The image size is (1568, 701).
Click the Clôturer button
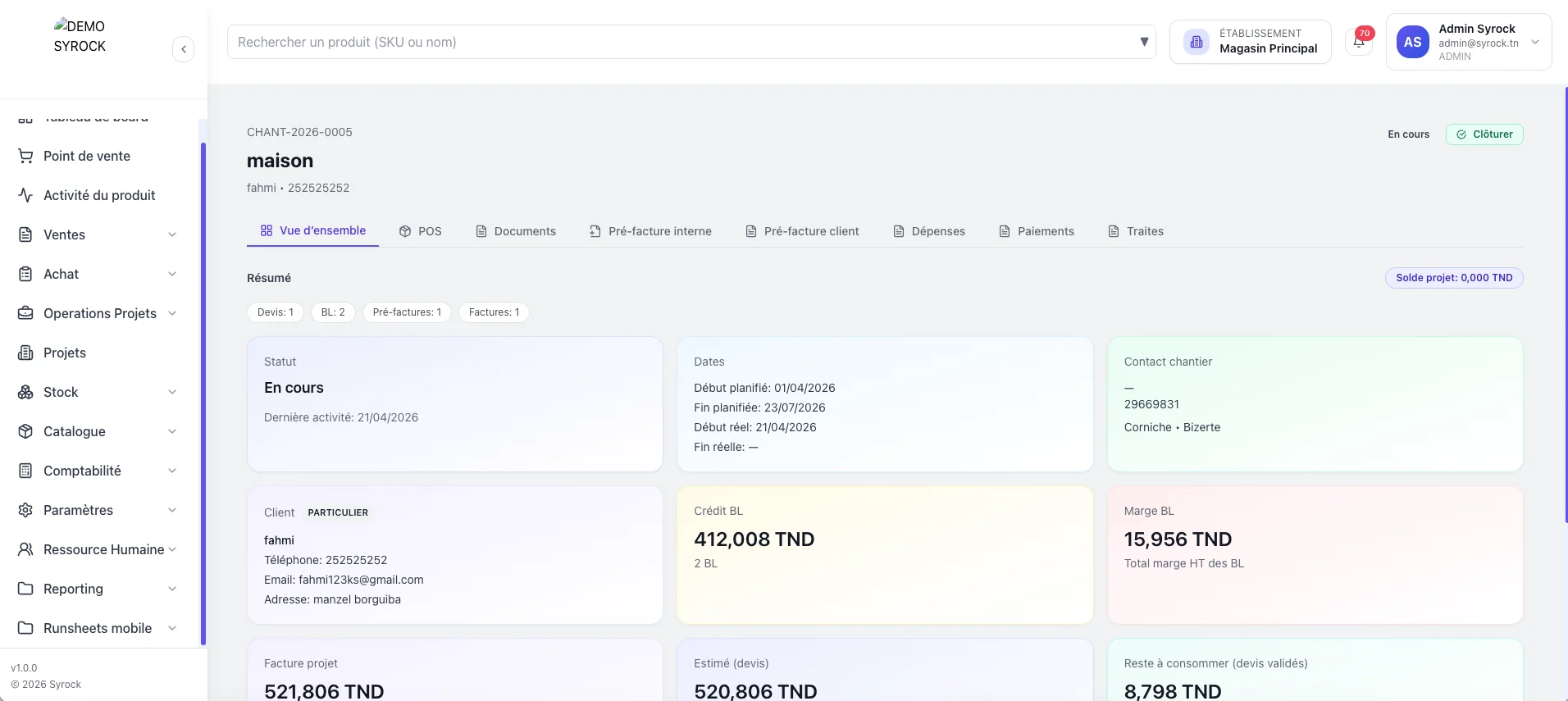[x=1484, y=134]
